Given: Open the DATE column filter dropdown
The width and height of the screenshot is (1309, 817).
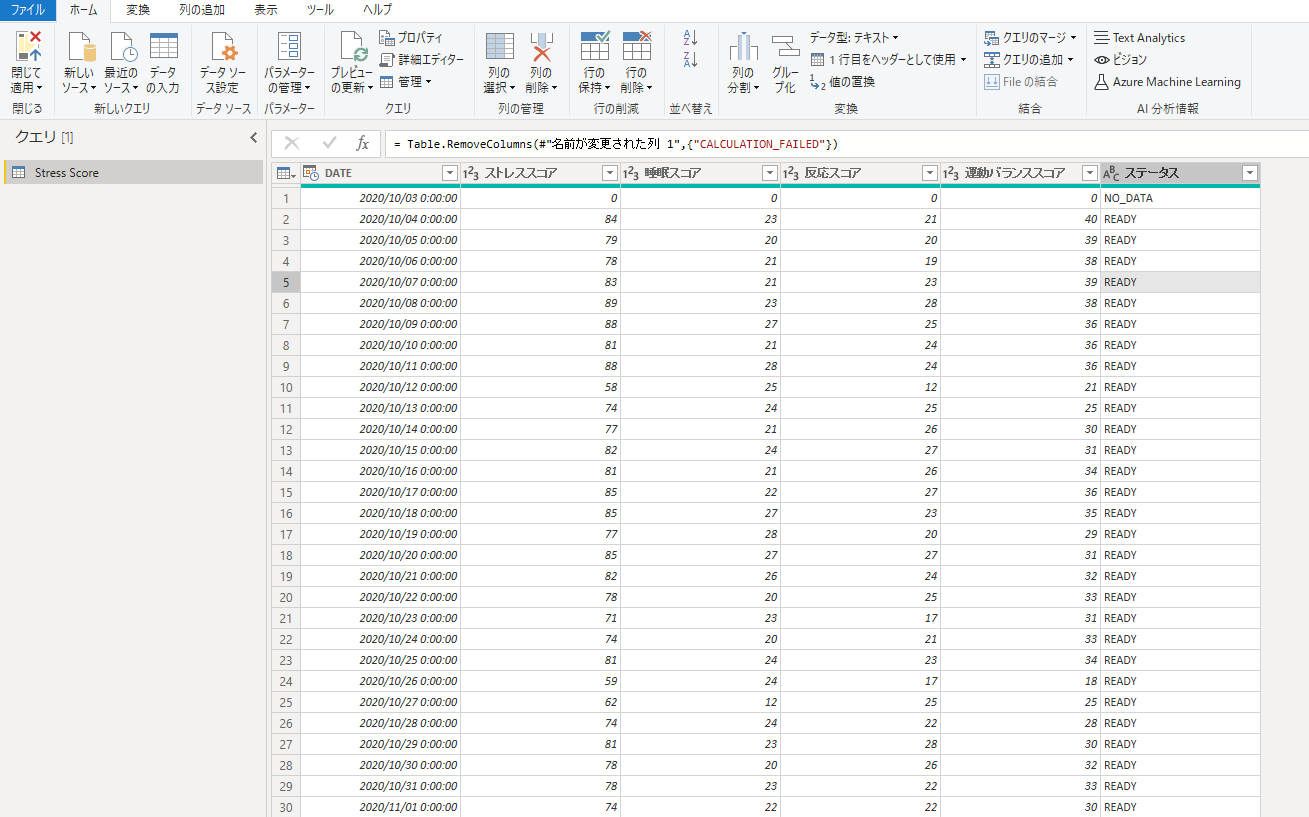Looking at the screenshot, I should tap(449, 173).
